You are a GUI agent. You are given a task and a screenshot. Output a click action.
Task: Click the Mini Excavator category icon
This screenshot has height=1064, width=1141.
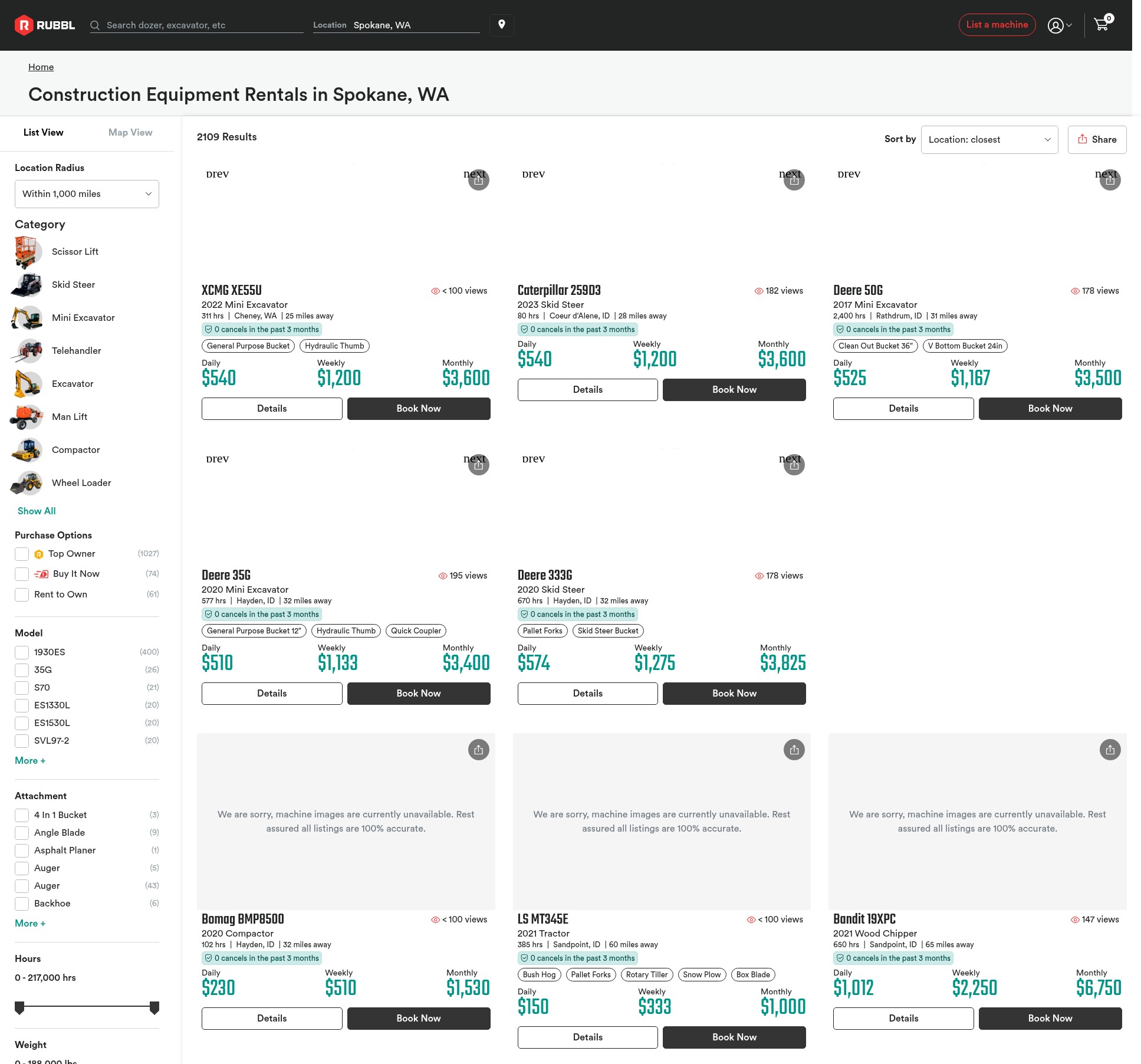pyautogui.click(x=27, y=318)
